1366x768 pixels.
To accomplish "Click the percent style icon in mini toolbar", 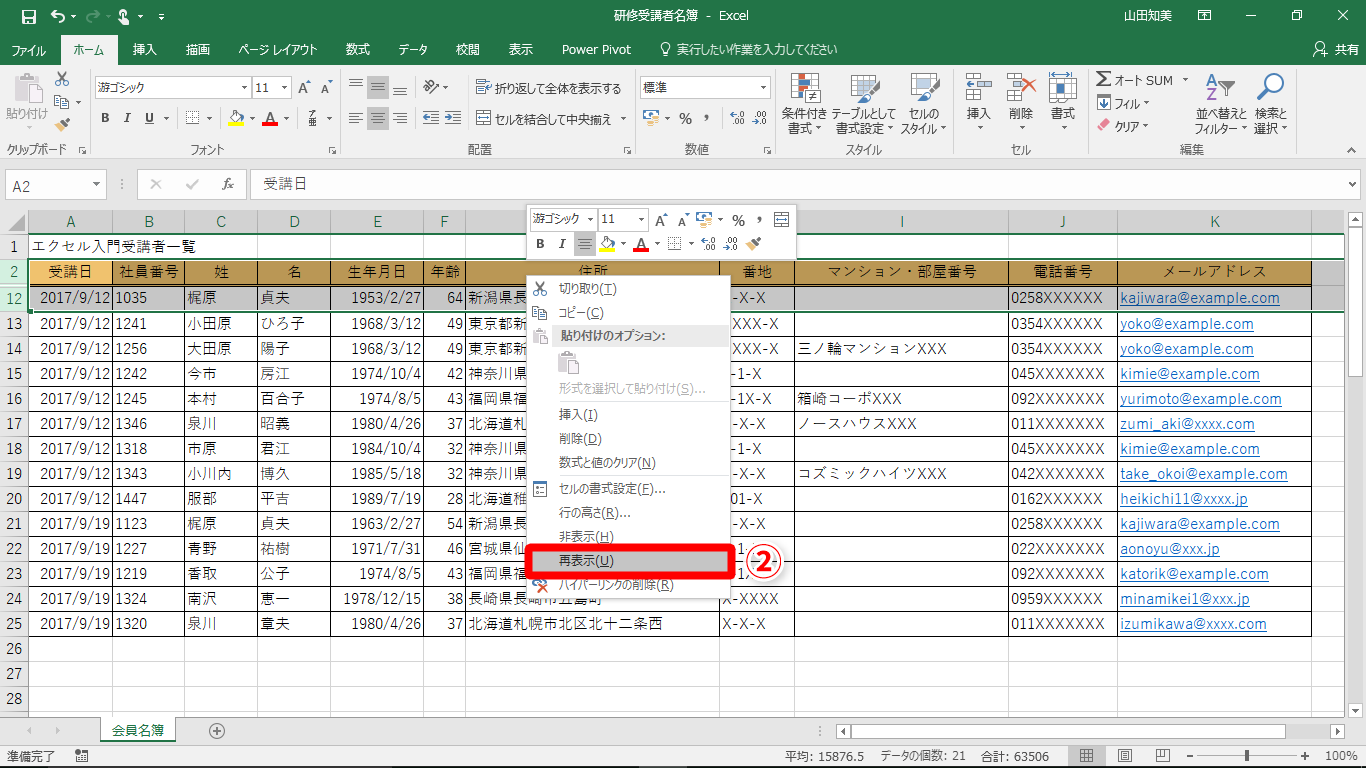I will (x=738, y=219).
